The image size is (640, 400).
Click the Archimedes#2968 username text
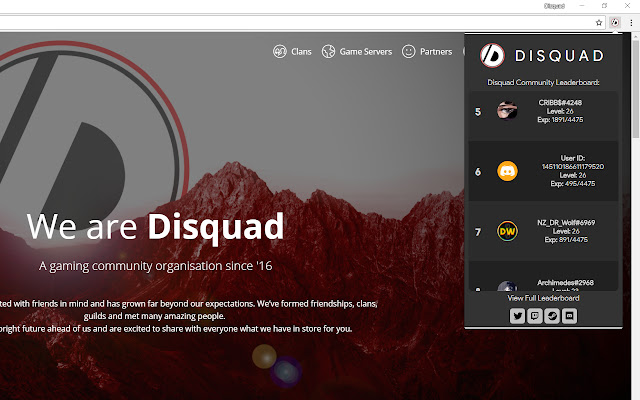point(565,282)
